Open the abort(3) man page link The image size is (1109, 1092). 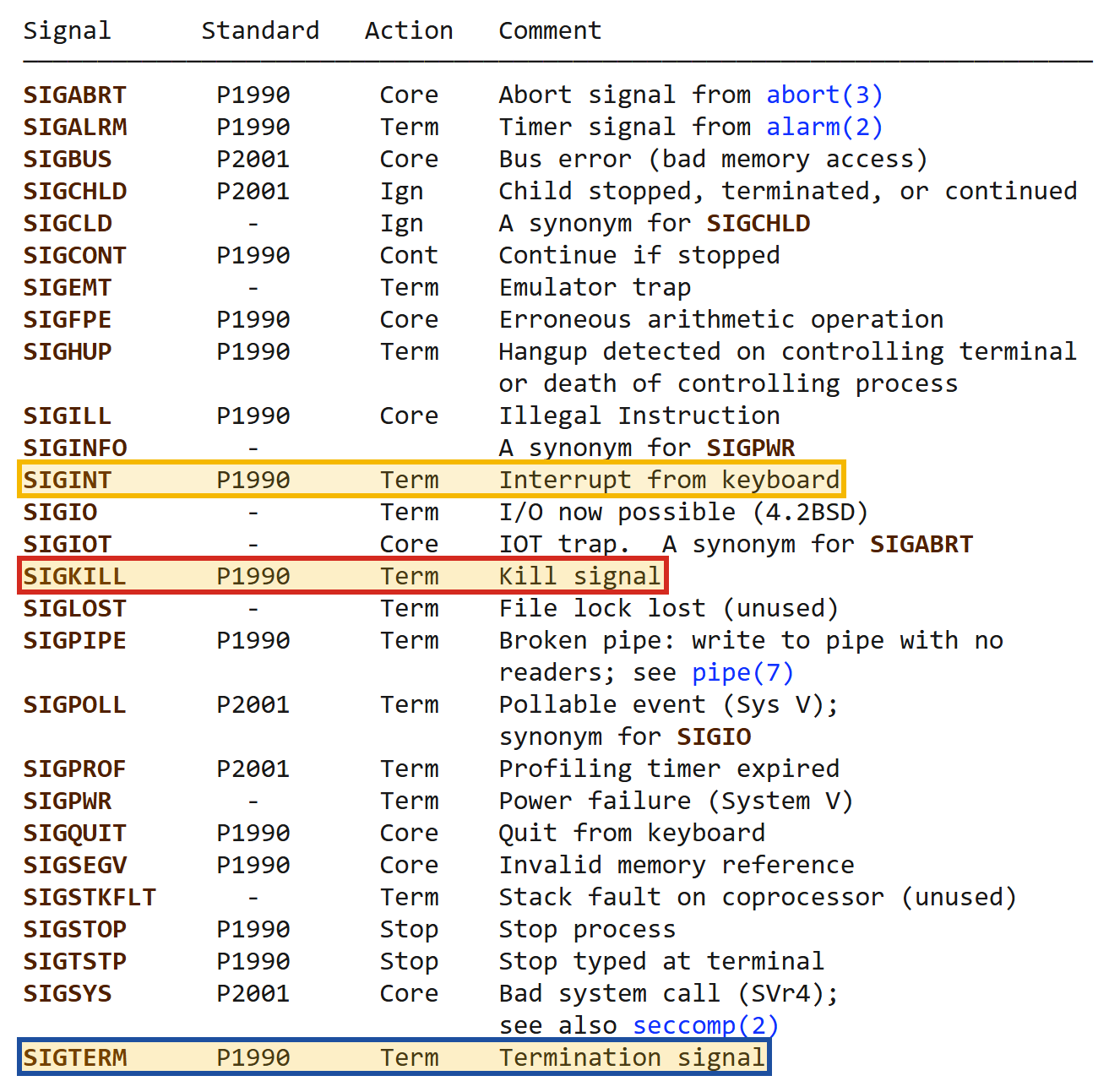[x=824, y=95]
